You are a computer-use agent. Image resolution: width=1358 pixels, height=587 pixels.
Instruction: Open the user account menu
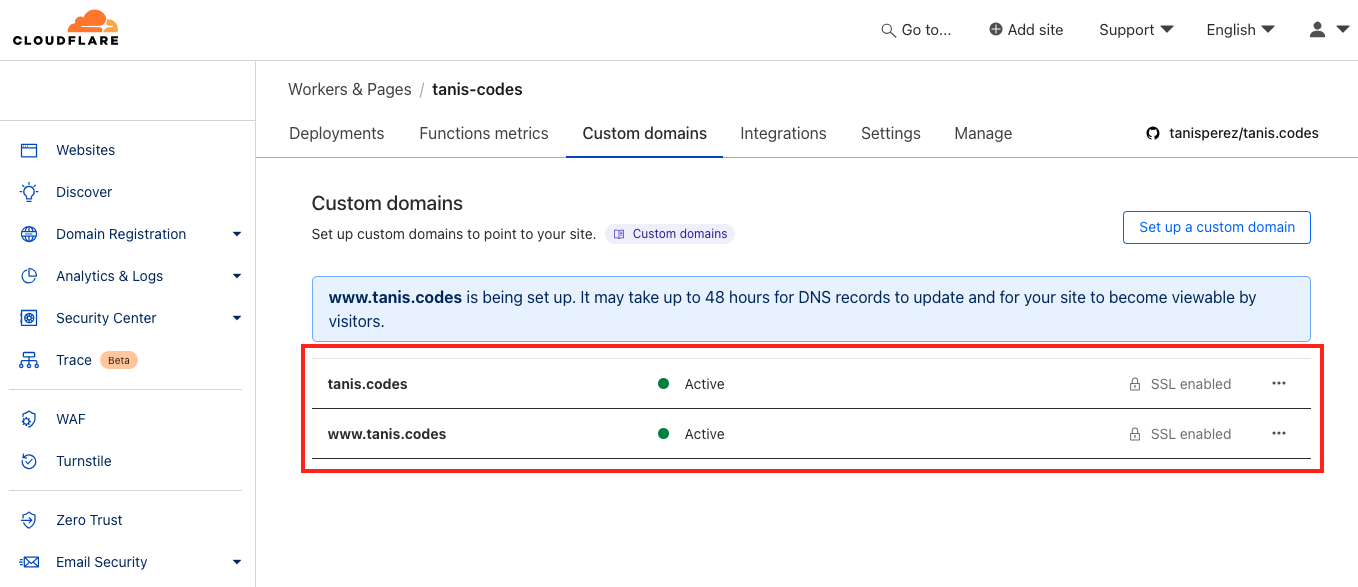1329,30
